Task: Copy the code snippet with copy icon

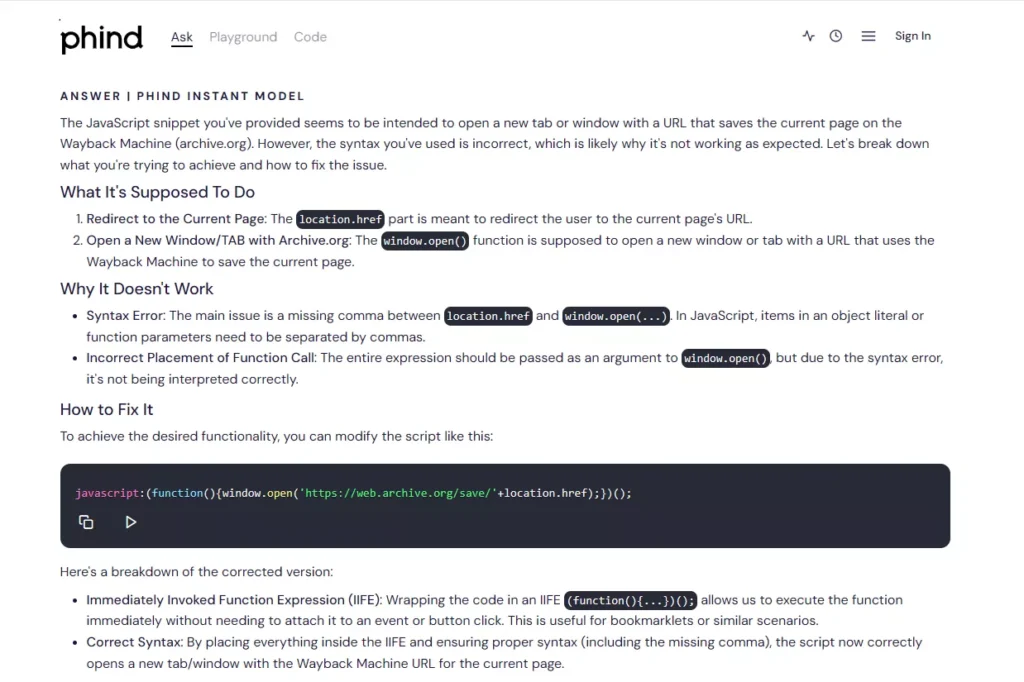Action: click(x=86, y=522)
